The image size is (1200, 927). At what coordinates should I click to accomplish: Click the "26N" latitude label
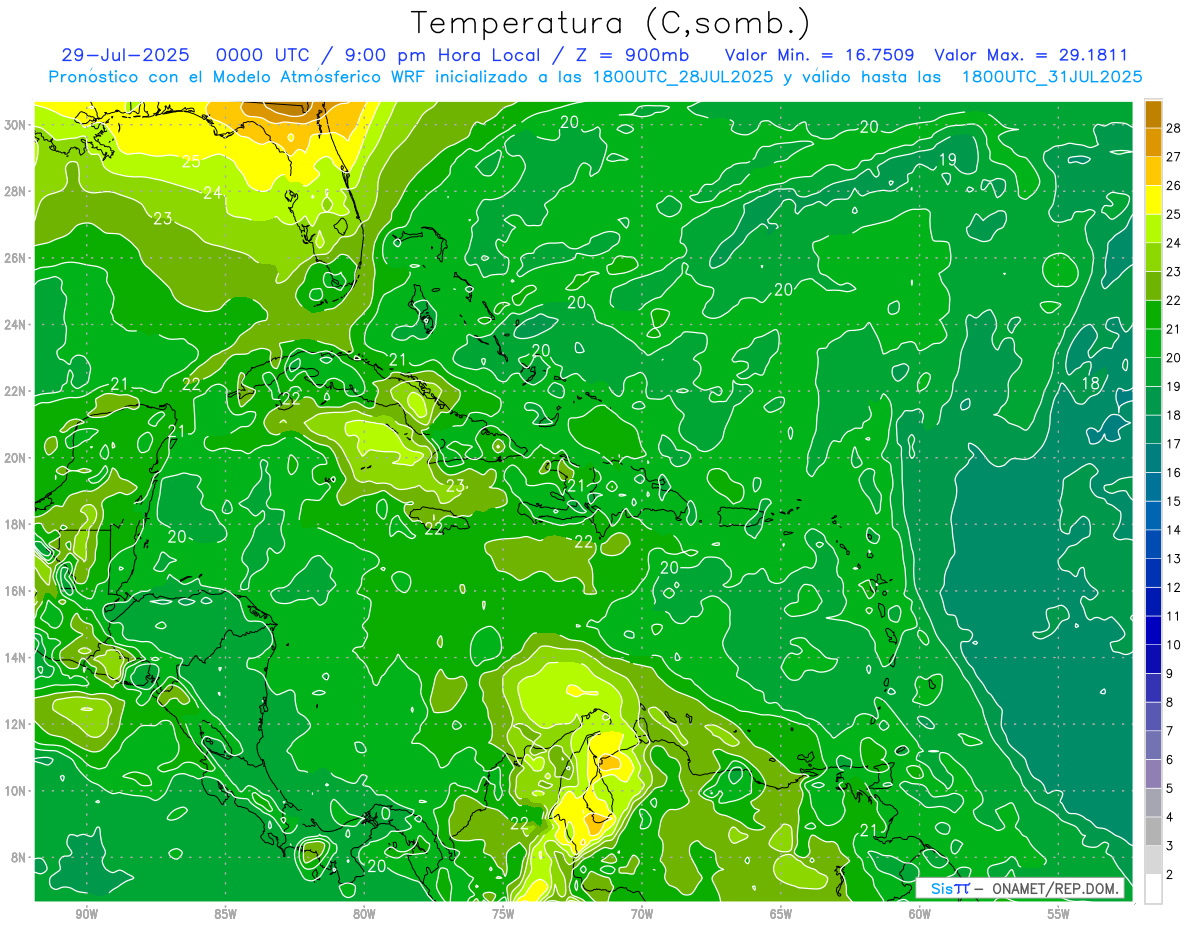point(17,258)
